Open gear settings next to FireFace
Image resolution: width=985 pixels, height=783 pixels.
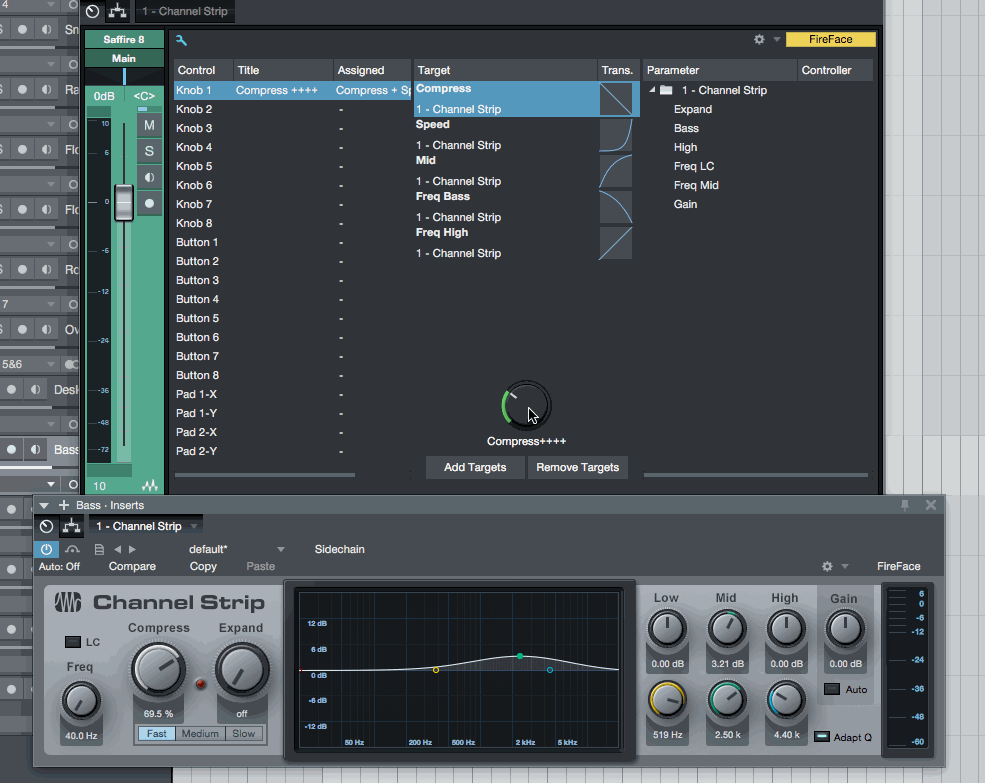pyautogui.click(x=759, y=40)
